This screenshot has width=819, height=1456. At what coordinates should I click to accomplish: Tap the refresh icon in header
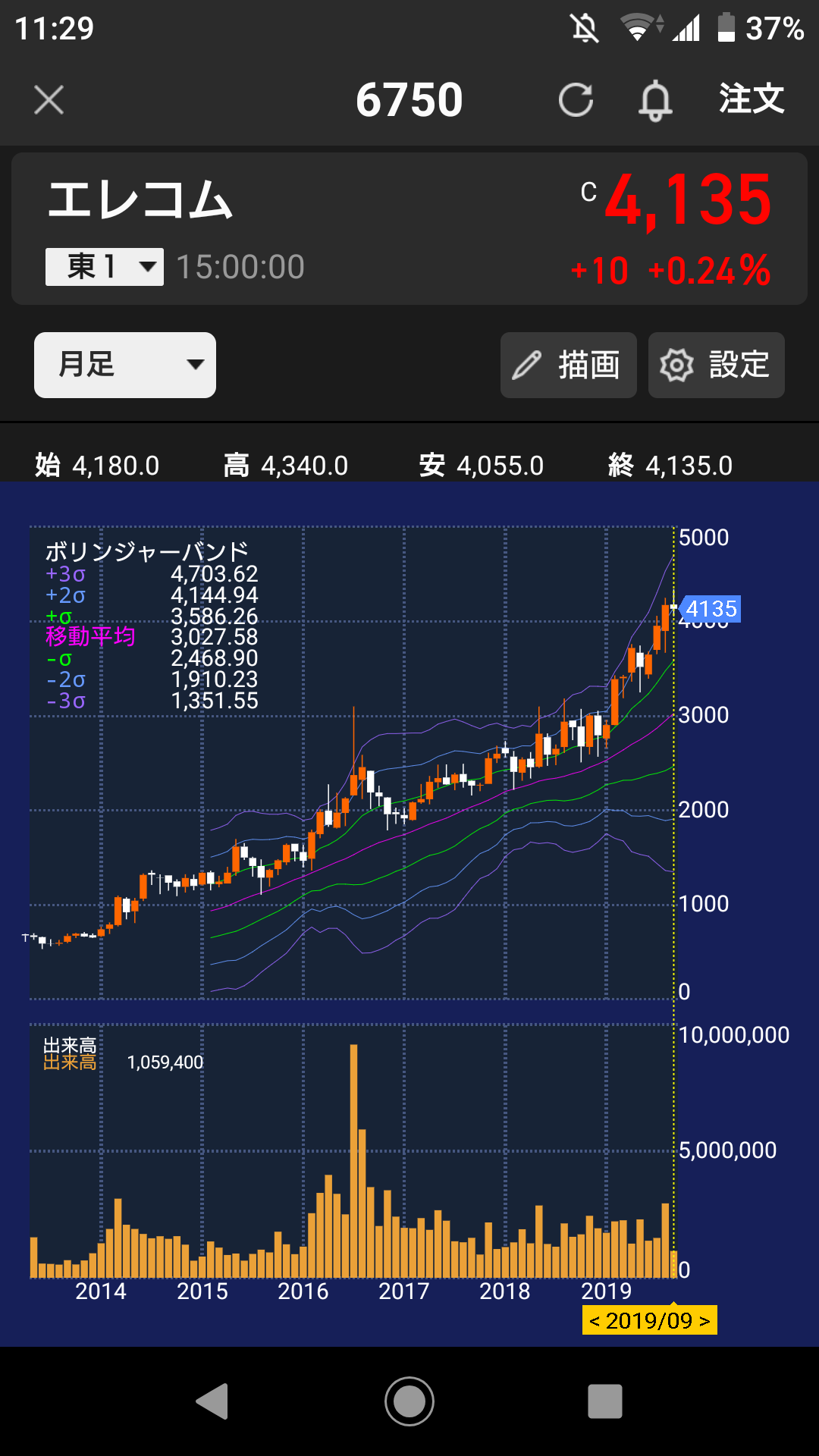576,100
